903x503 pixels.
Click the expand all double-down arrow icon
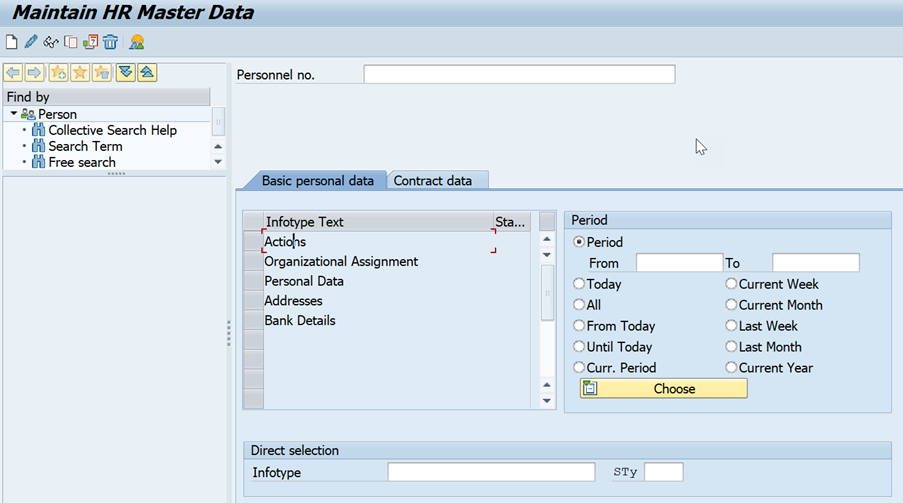[125, 73]
